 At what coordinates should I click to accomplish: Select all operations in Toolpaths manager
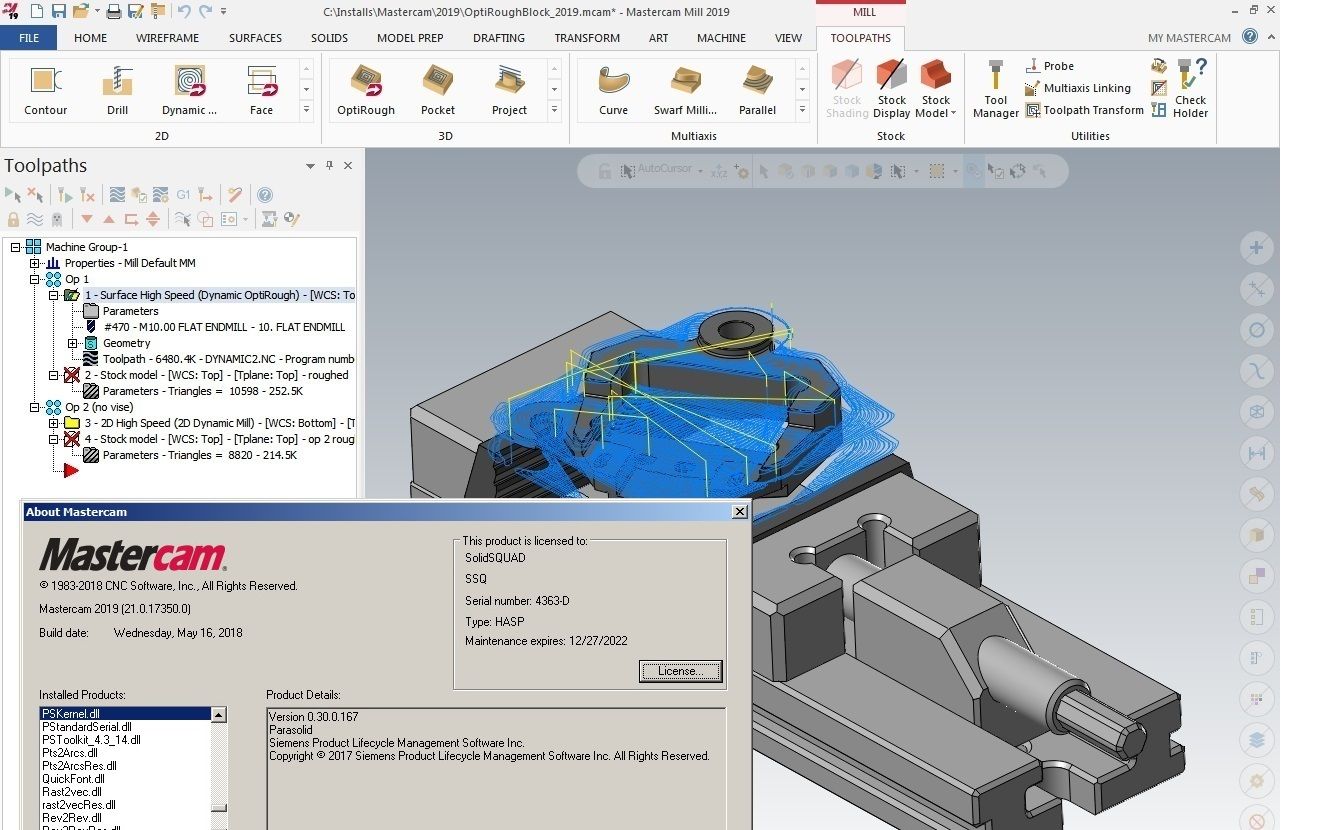click(12, 195)
